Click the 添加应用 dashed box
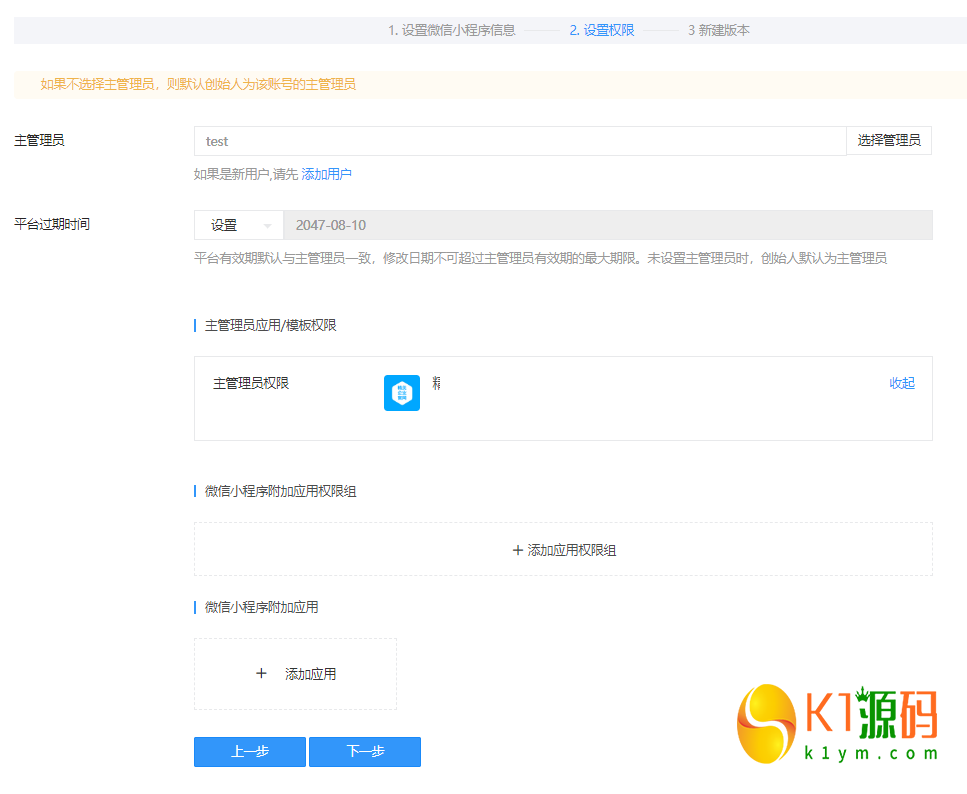Image resolution: width=967 pixels, height=794 pixels. pos(295,674)
